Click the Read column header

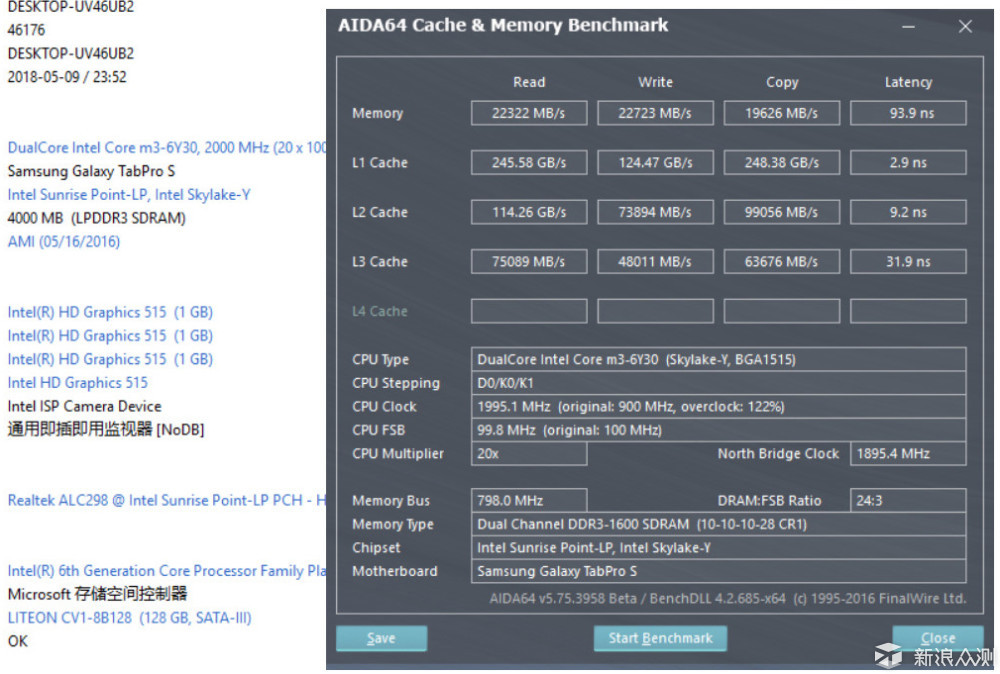click(x=529, y=82)
